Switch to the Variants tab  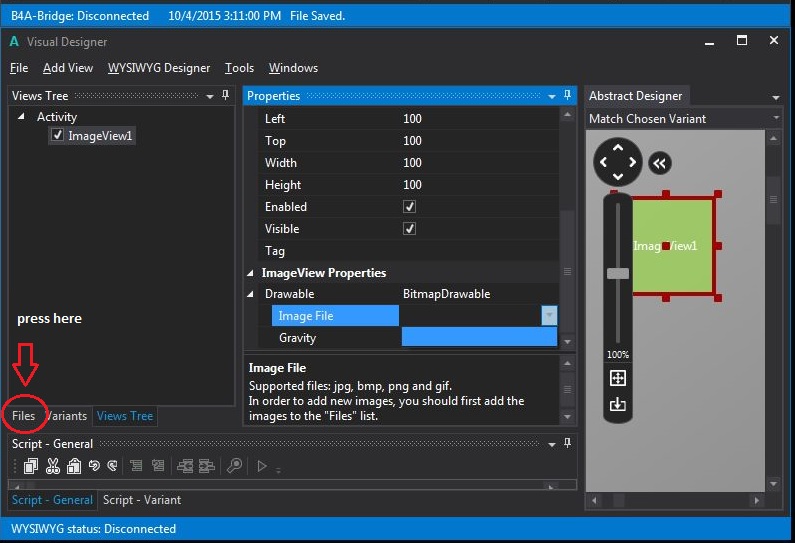tap(66, 416)
